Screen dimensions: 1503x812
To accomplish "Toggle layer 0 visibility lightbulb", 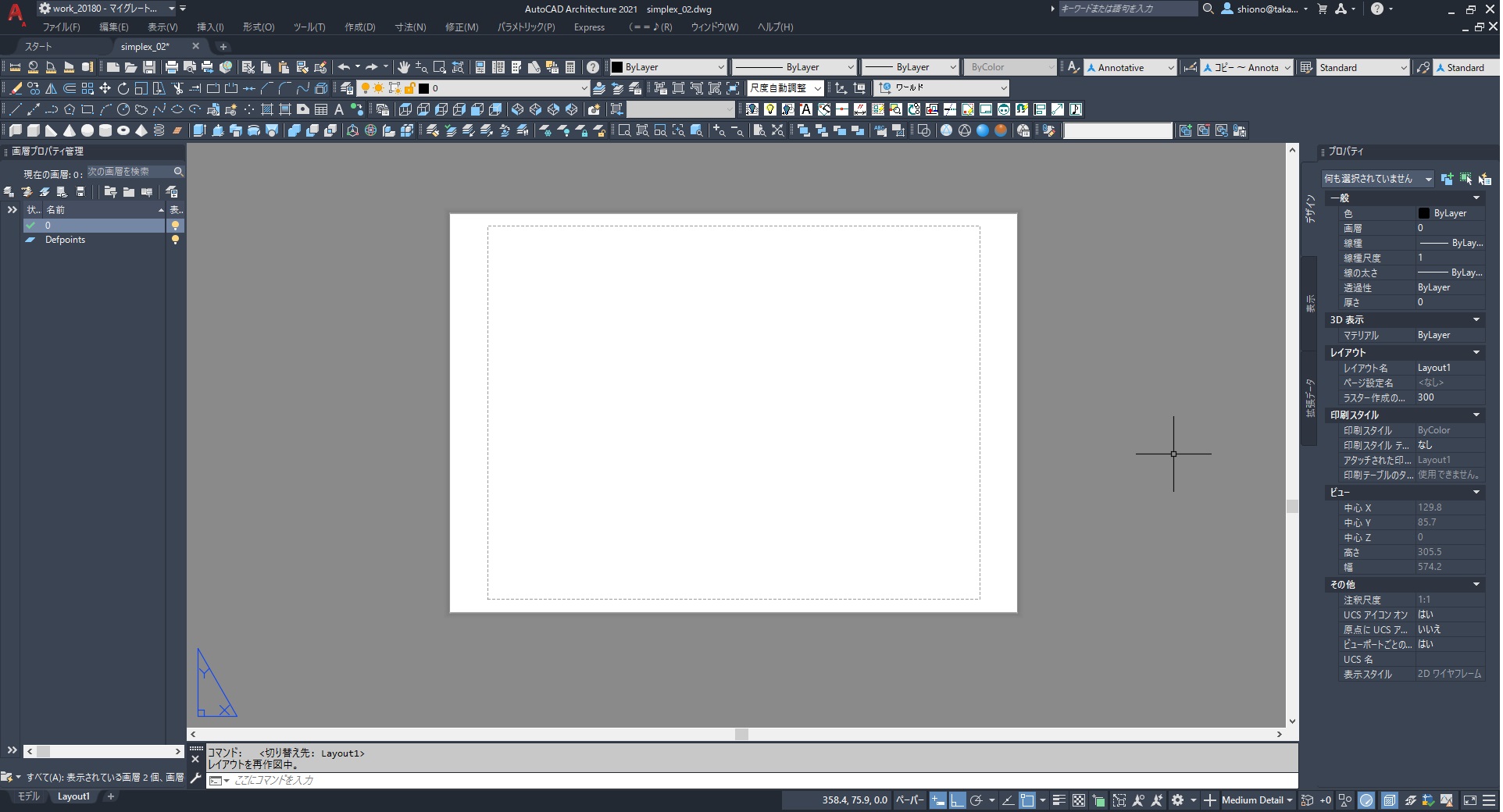I will (176, 226).
